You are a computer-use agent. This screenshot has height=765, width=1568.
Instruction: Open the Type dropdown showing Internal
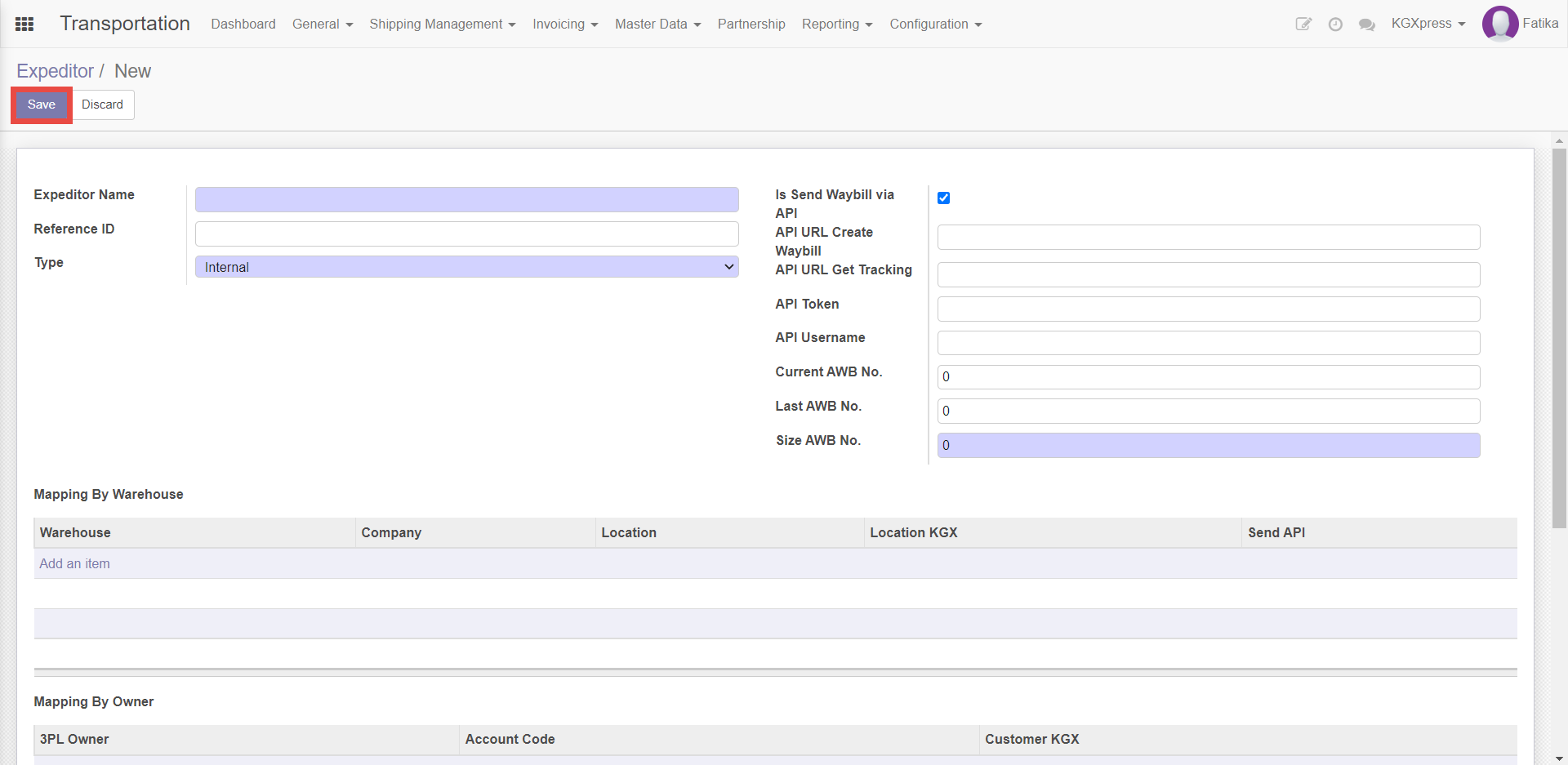(x=467, y=267)
